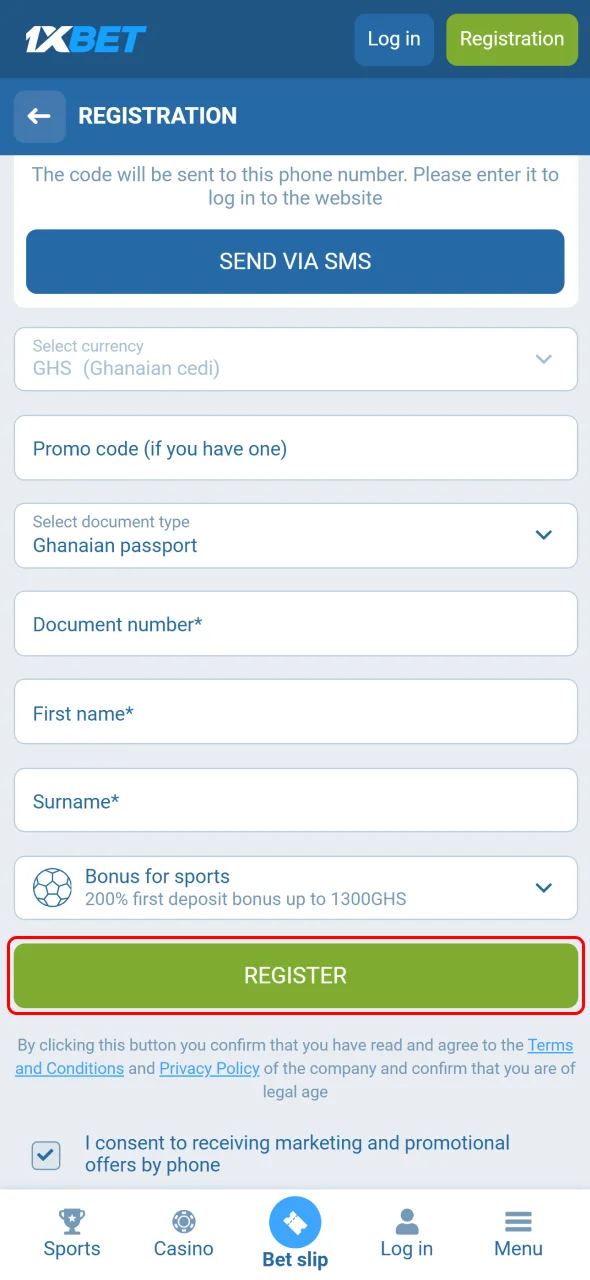Click the SEND VIA SMS button
Viewport: 590px width, 1280px height.
[295, 261]
